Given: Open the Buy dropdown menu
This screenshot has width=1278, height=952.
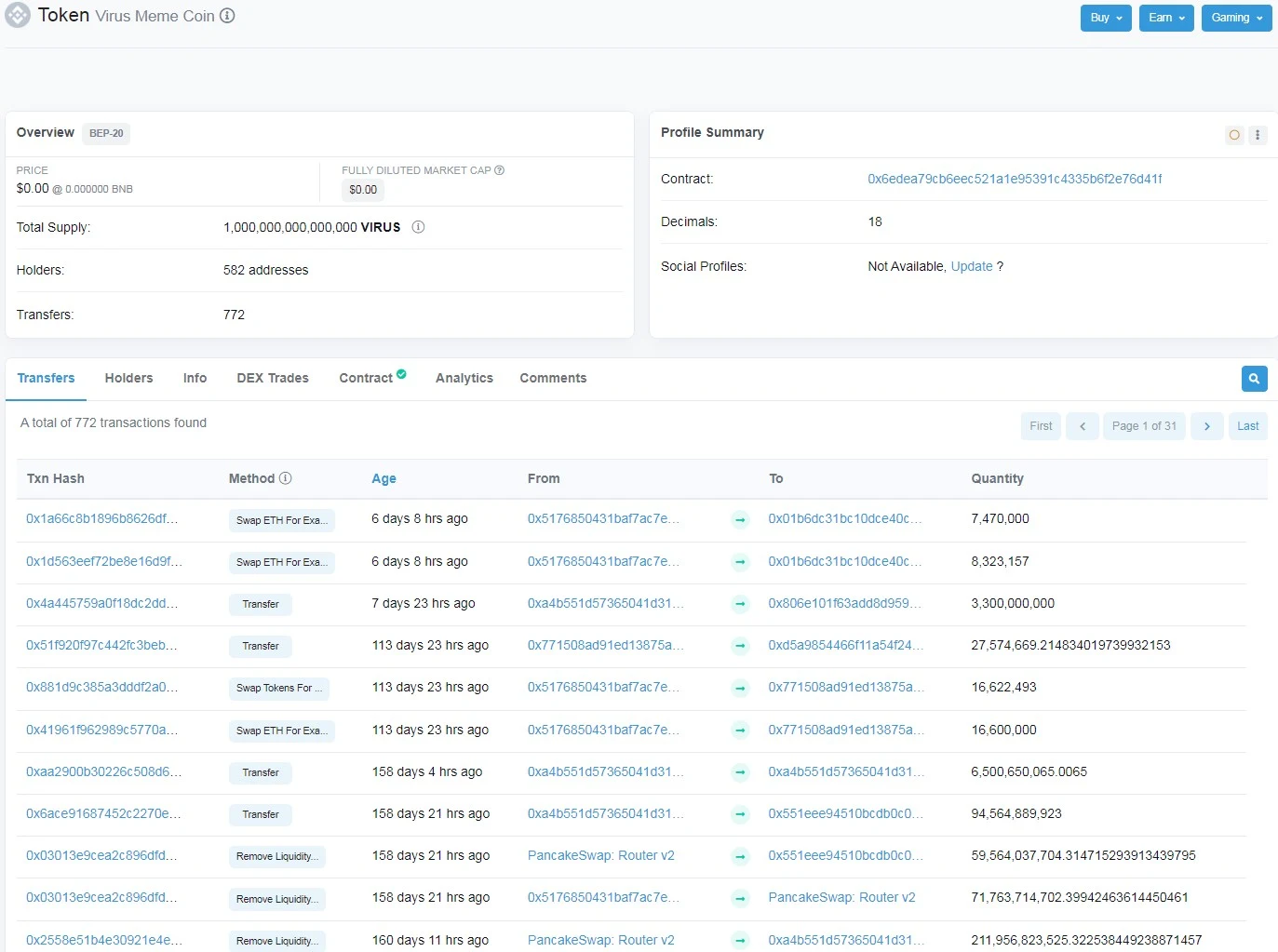Looking at the screenshot, I should (x=1106, y=18).
